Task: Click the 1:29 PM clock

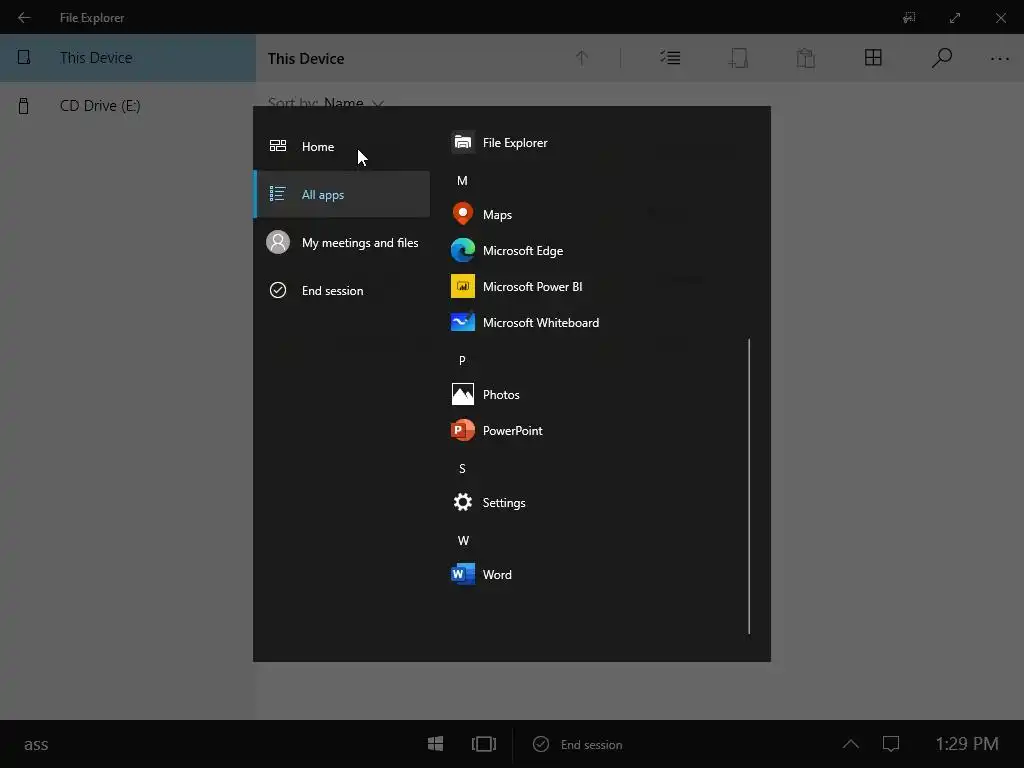Action: [967, 744]
